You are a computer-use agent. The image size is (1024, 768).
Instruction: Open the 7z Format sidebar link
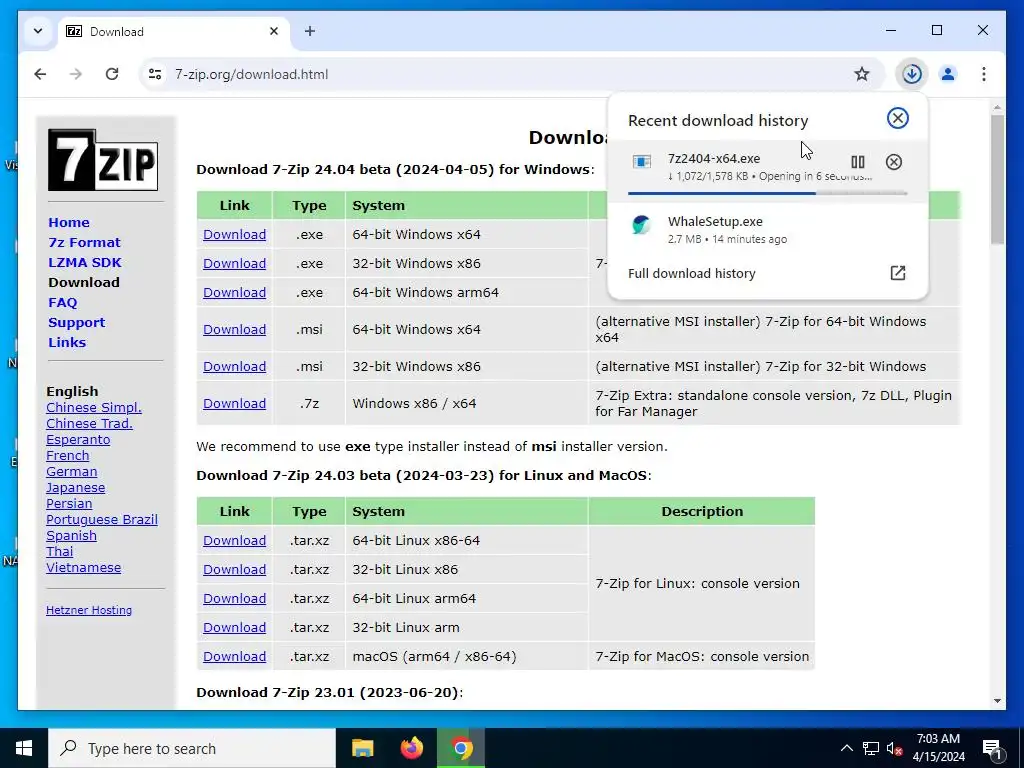tap(84, 242)
